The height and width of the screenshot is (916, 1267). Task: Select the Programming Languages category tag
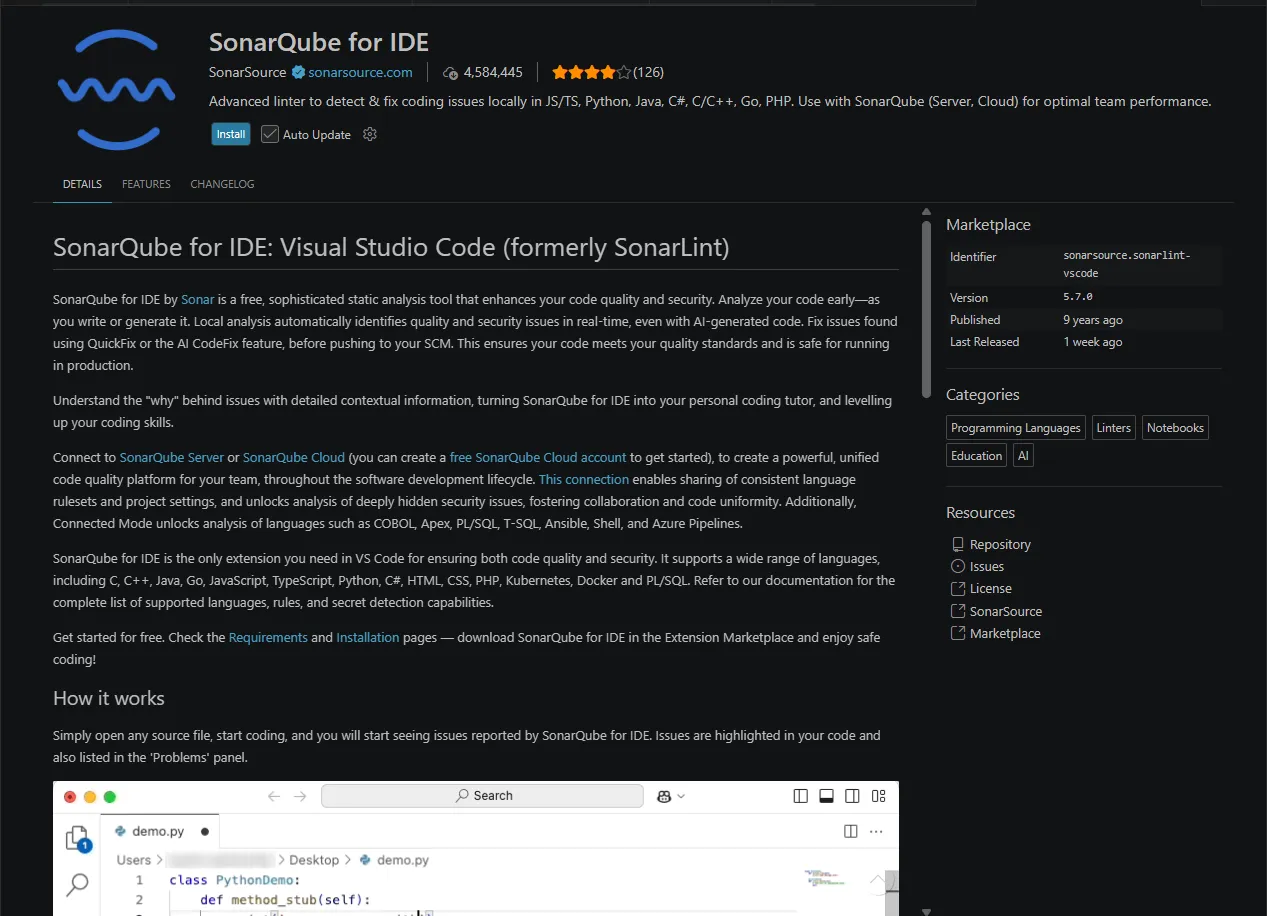click(1016, 428)
